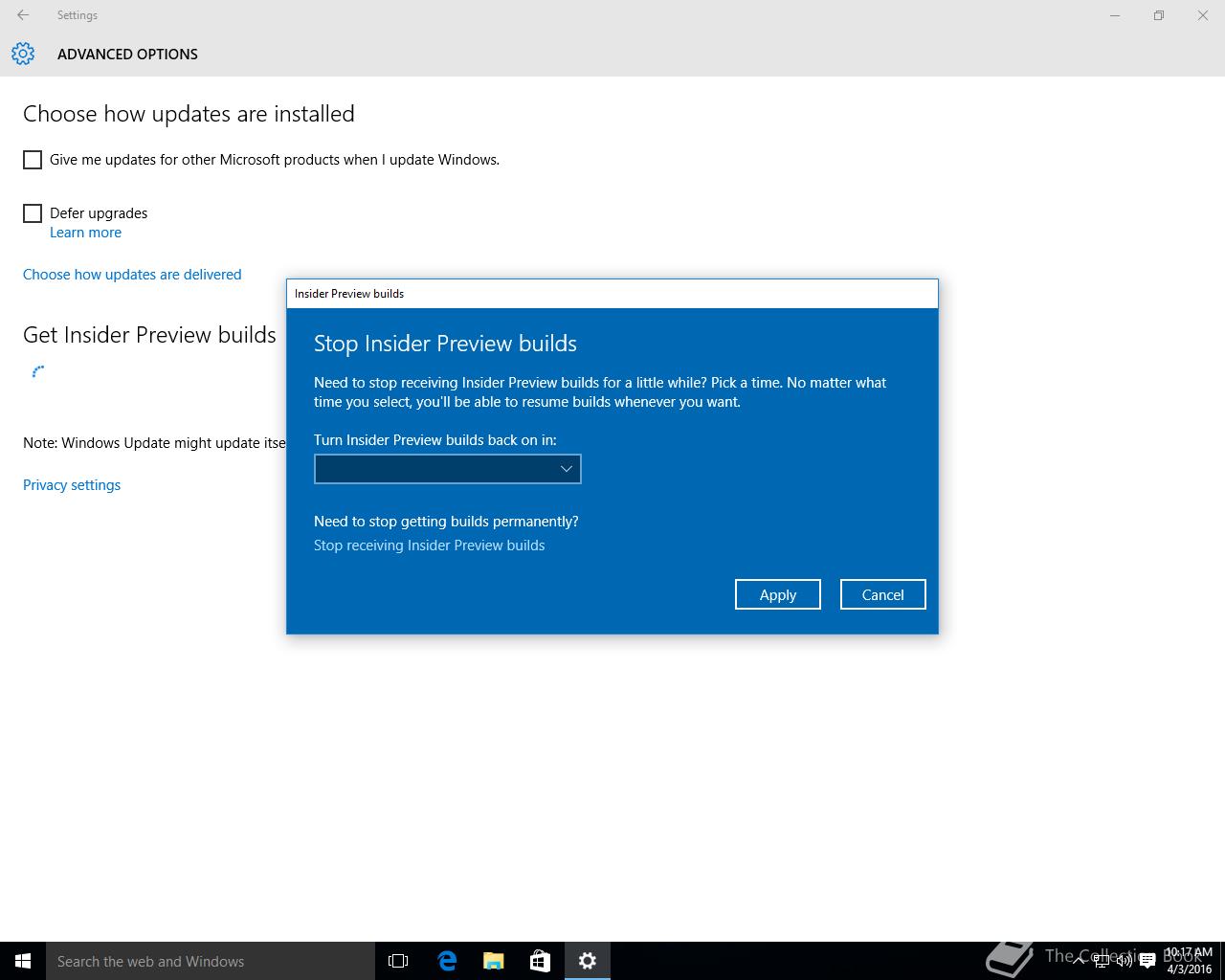Click the Get Insider Preview builds heading
1225x980 pixels.
pos(149,335)
